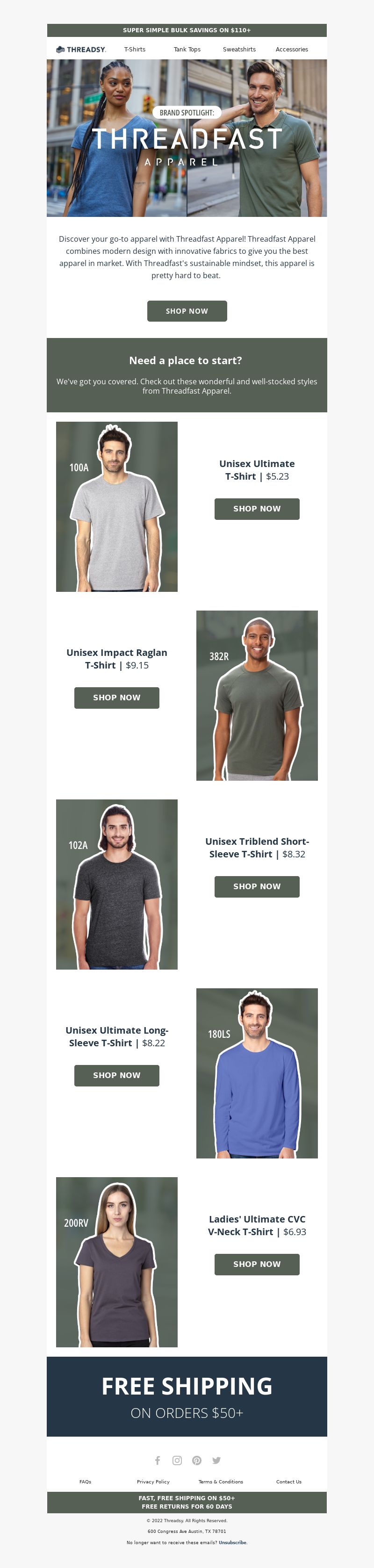
Task: Open the Tank Tops navigation item
Action: [x=187, y=49]
